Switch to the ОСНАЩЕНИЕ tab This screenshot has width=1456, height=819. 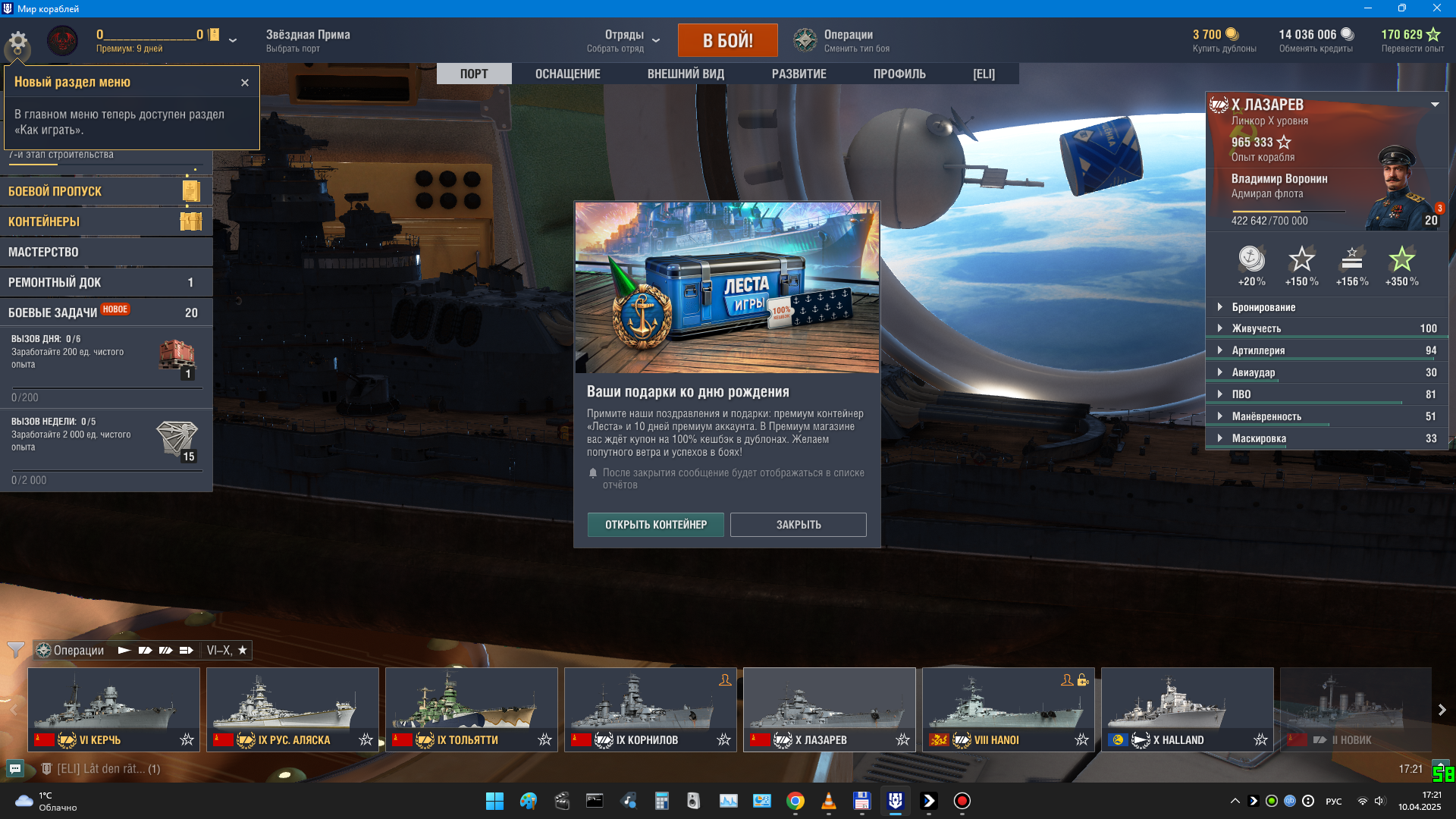click(567, 74)
